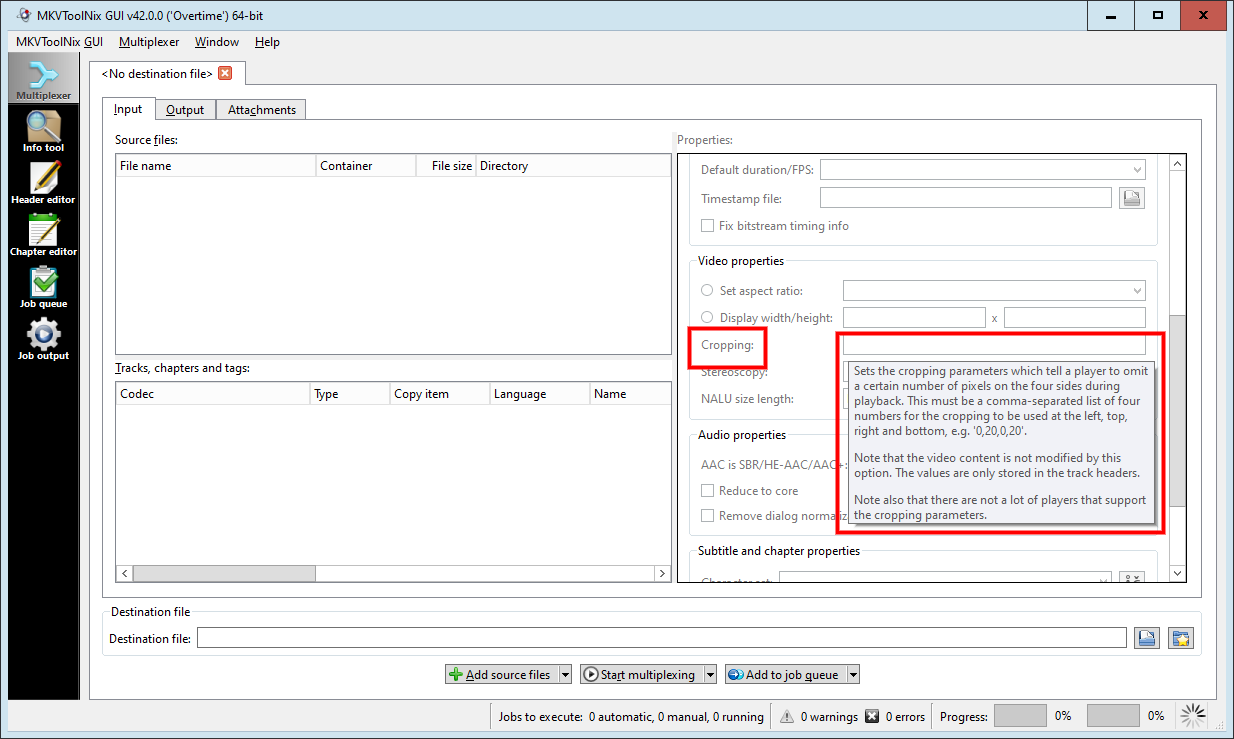Screen dimensions: 1234x739
Task: Click tracks list horizontal scrollbar left arrow
Action: tap(125, 574)
